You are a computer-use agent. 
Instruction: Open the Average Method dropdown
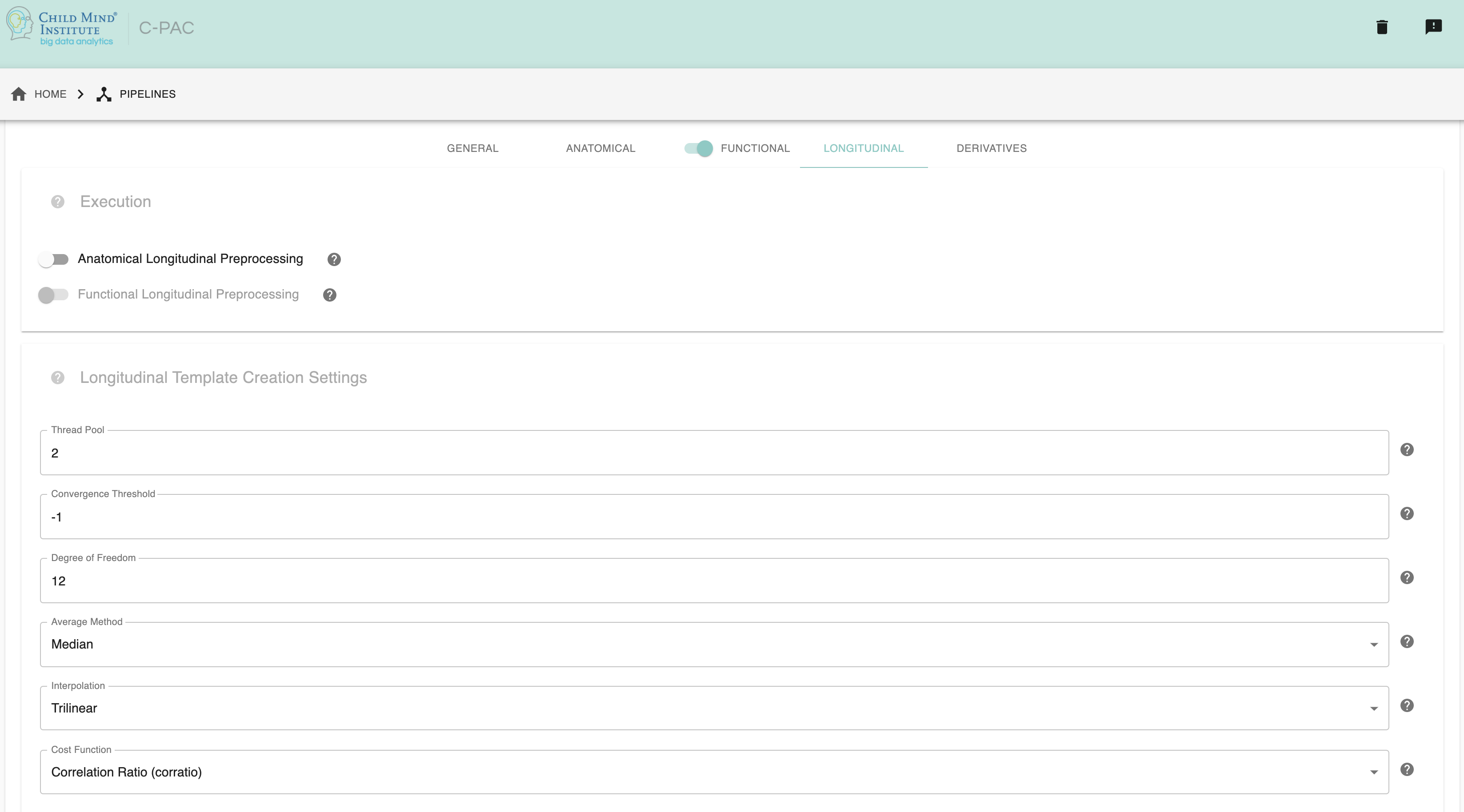tap(714, 645)
